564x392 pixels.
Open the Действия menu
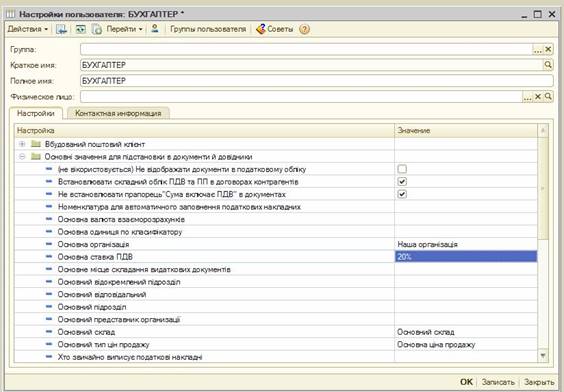pyautogui.click(x=27, y=29)
